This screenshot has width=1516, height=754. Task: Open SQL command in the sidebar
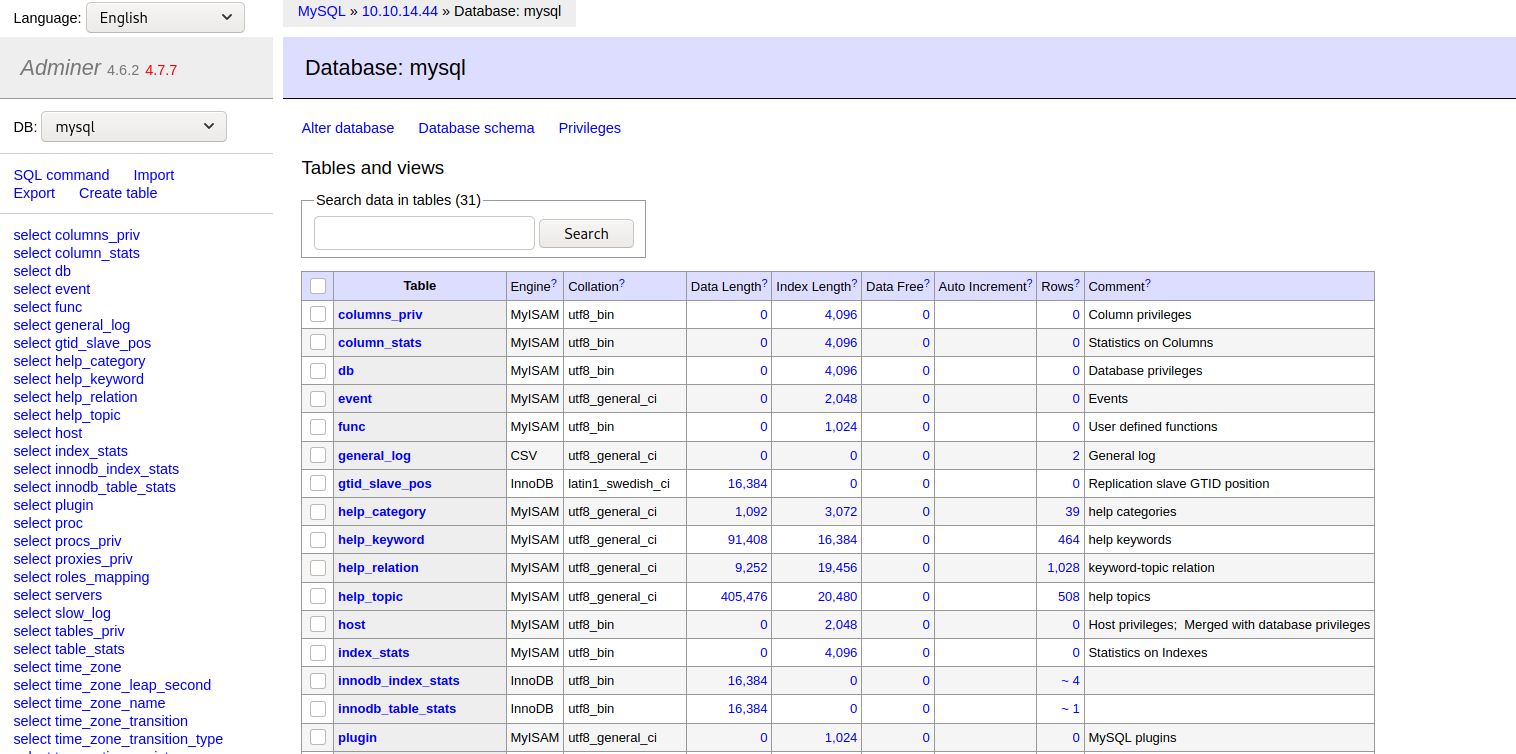[x=61, y=175]
